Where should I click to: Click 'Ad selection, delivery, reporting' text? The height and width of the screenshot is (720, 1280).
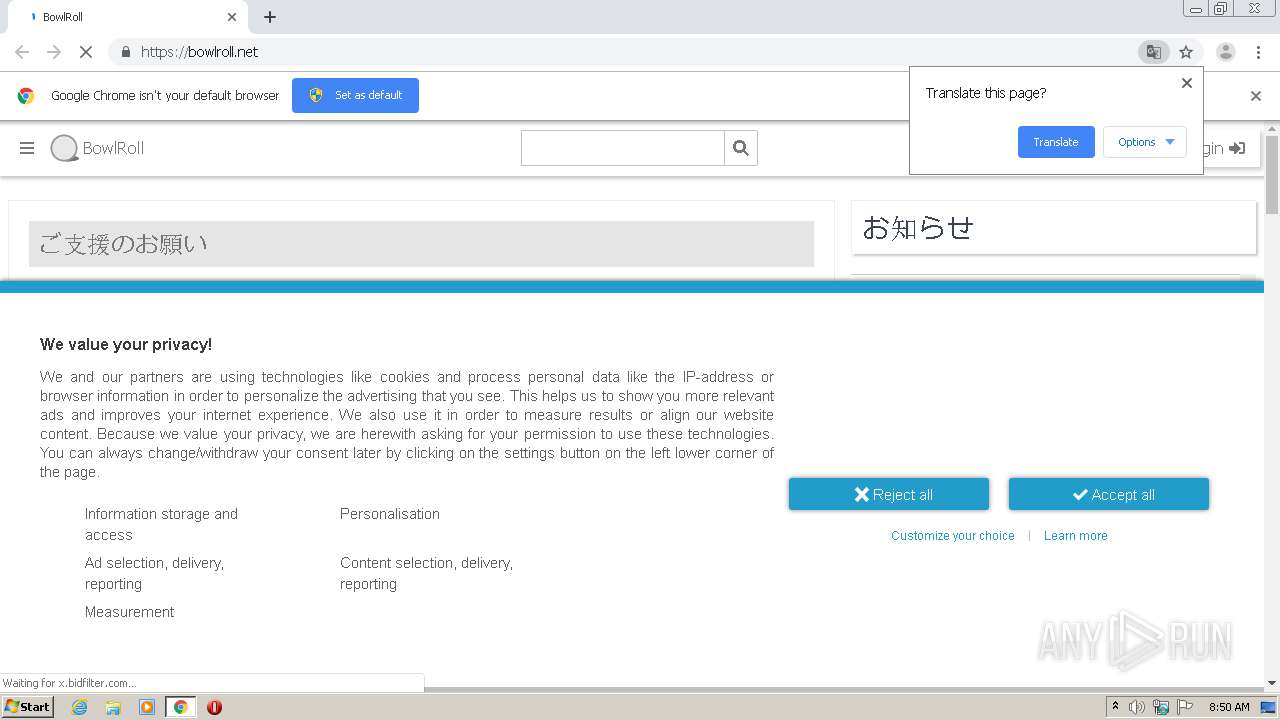[154, 573]
